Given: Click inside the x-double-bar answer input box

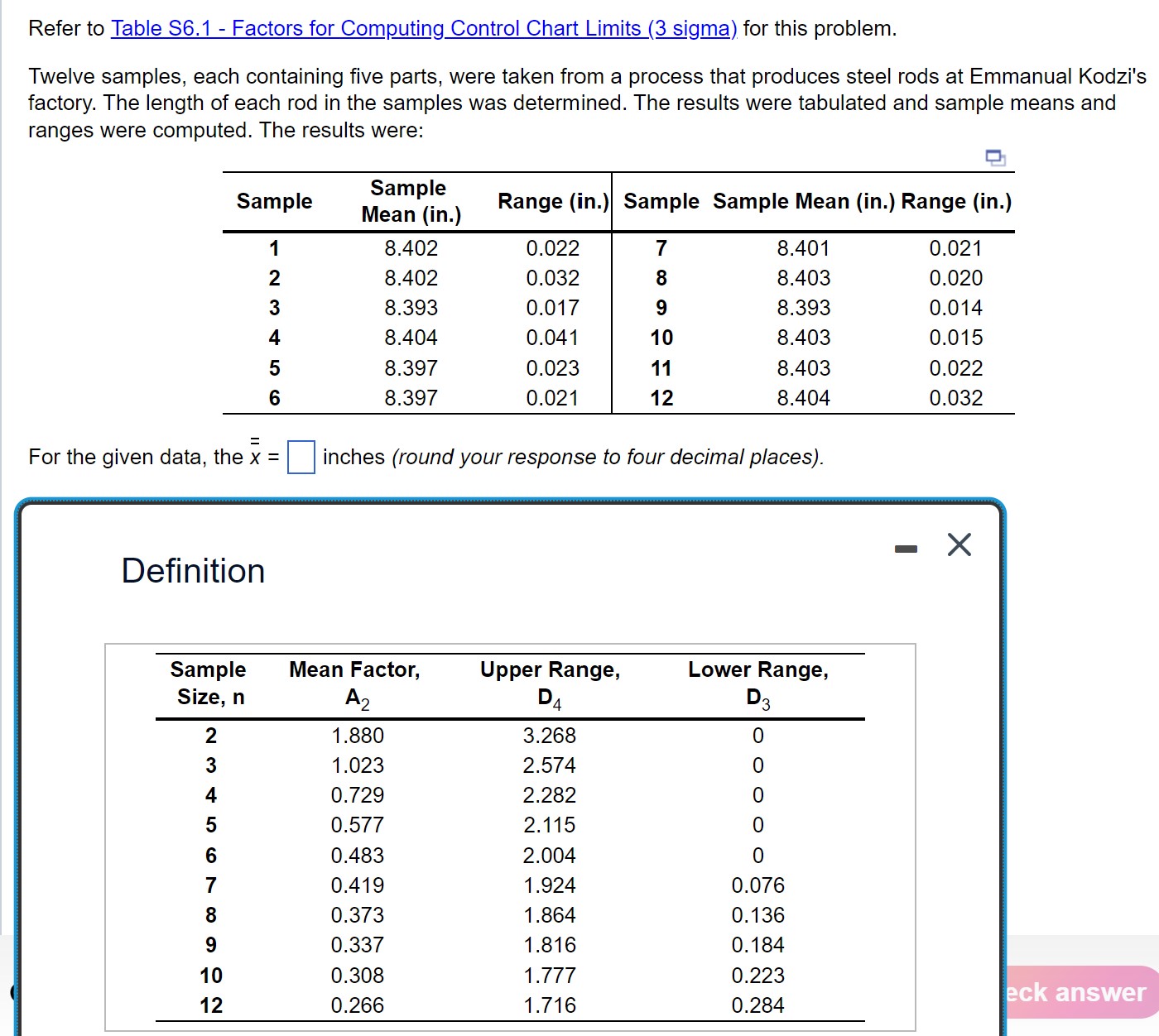Looking at the screenshot, I should 301,457.
